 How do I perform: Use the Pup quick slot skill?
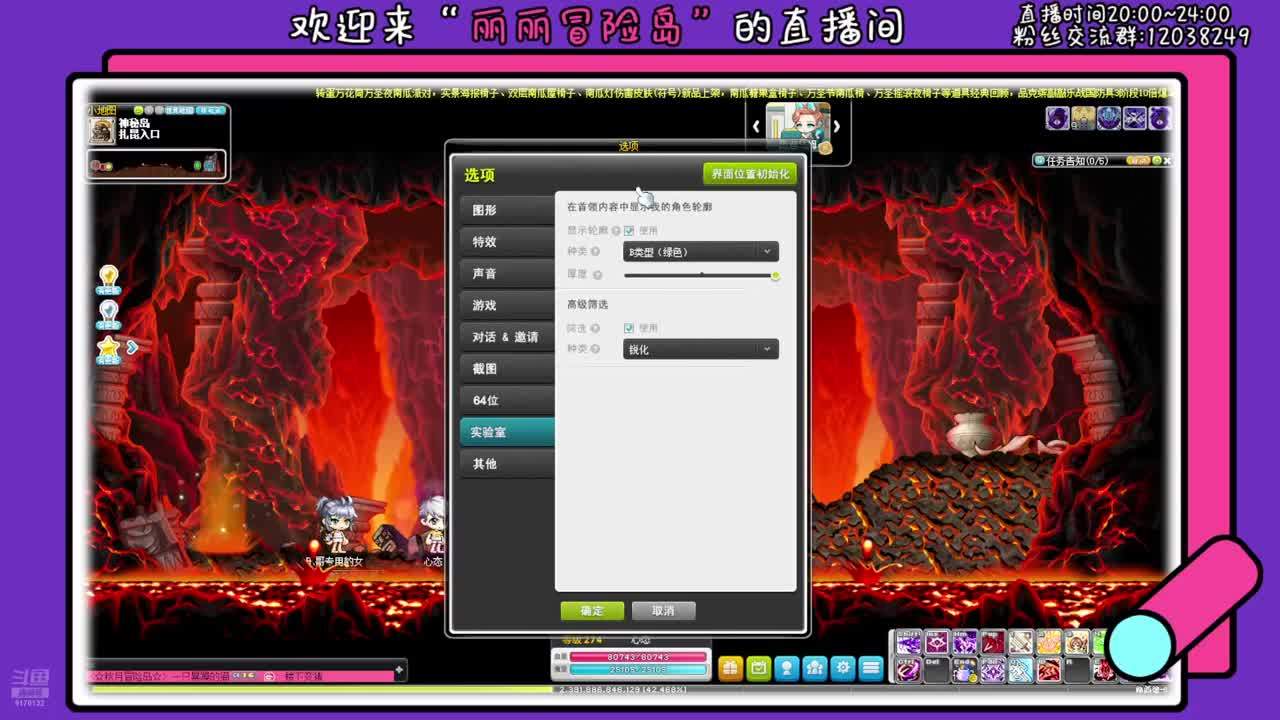[x=992, y=642]
